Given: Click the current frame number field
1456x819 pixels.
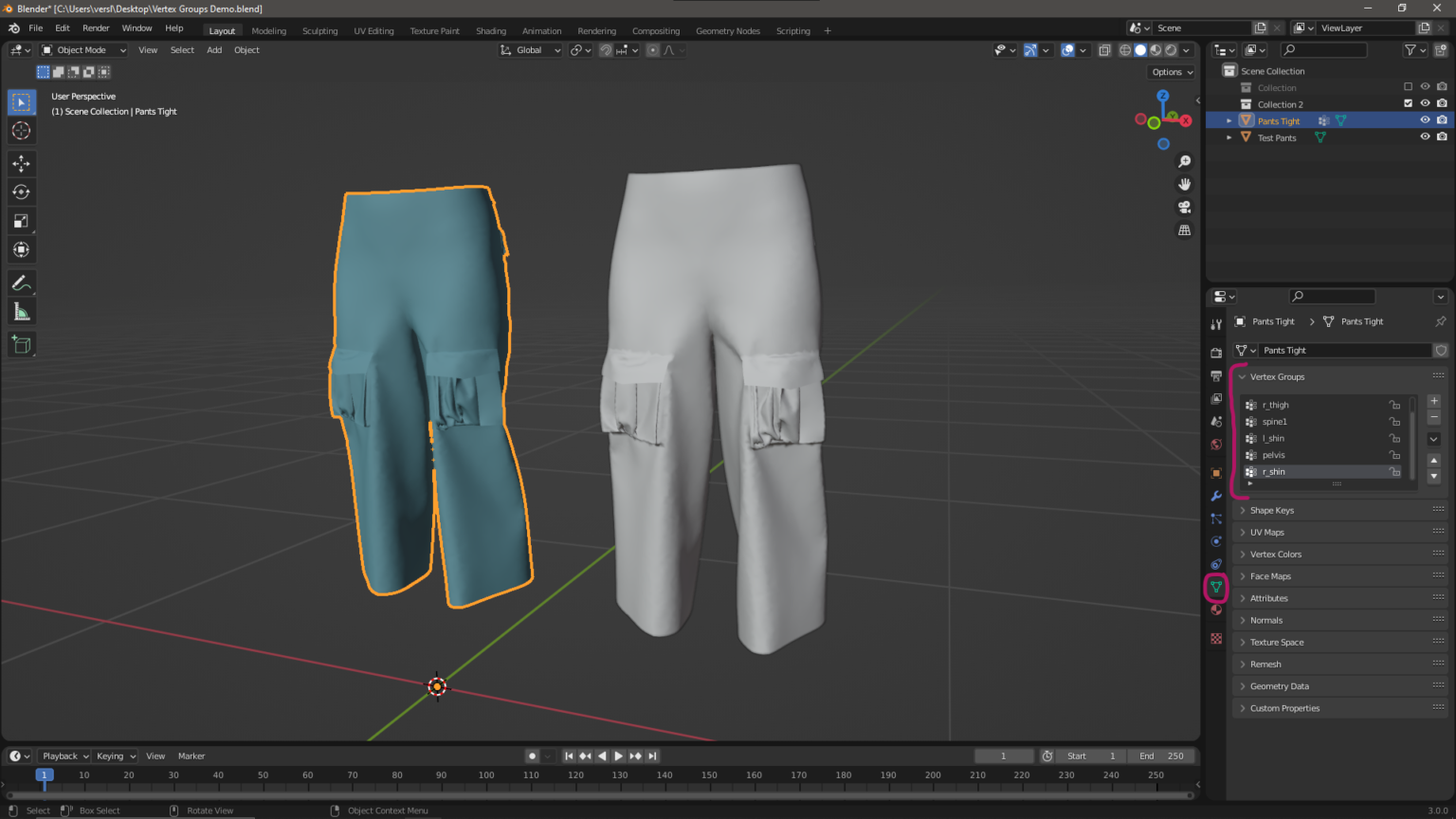Looking at the screenshot, I should (x=1004, y=756).
